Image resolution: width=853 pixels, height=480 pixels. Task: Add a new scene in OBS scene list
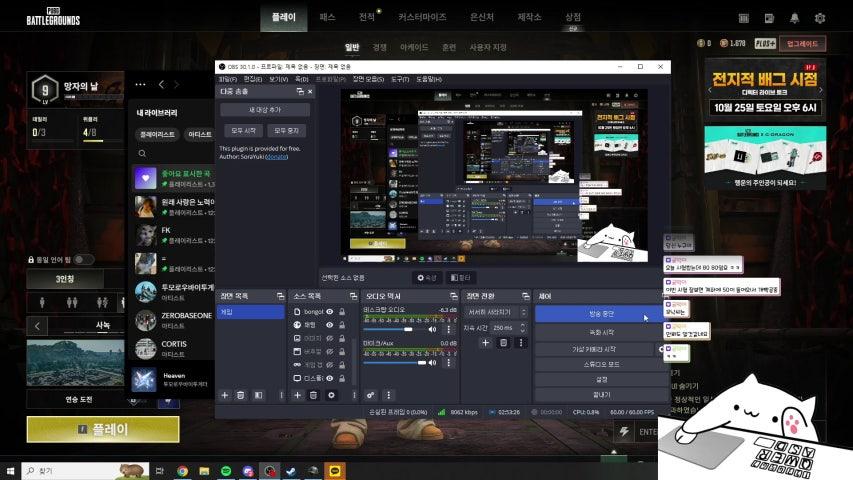point(225,395)
